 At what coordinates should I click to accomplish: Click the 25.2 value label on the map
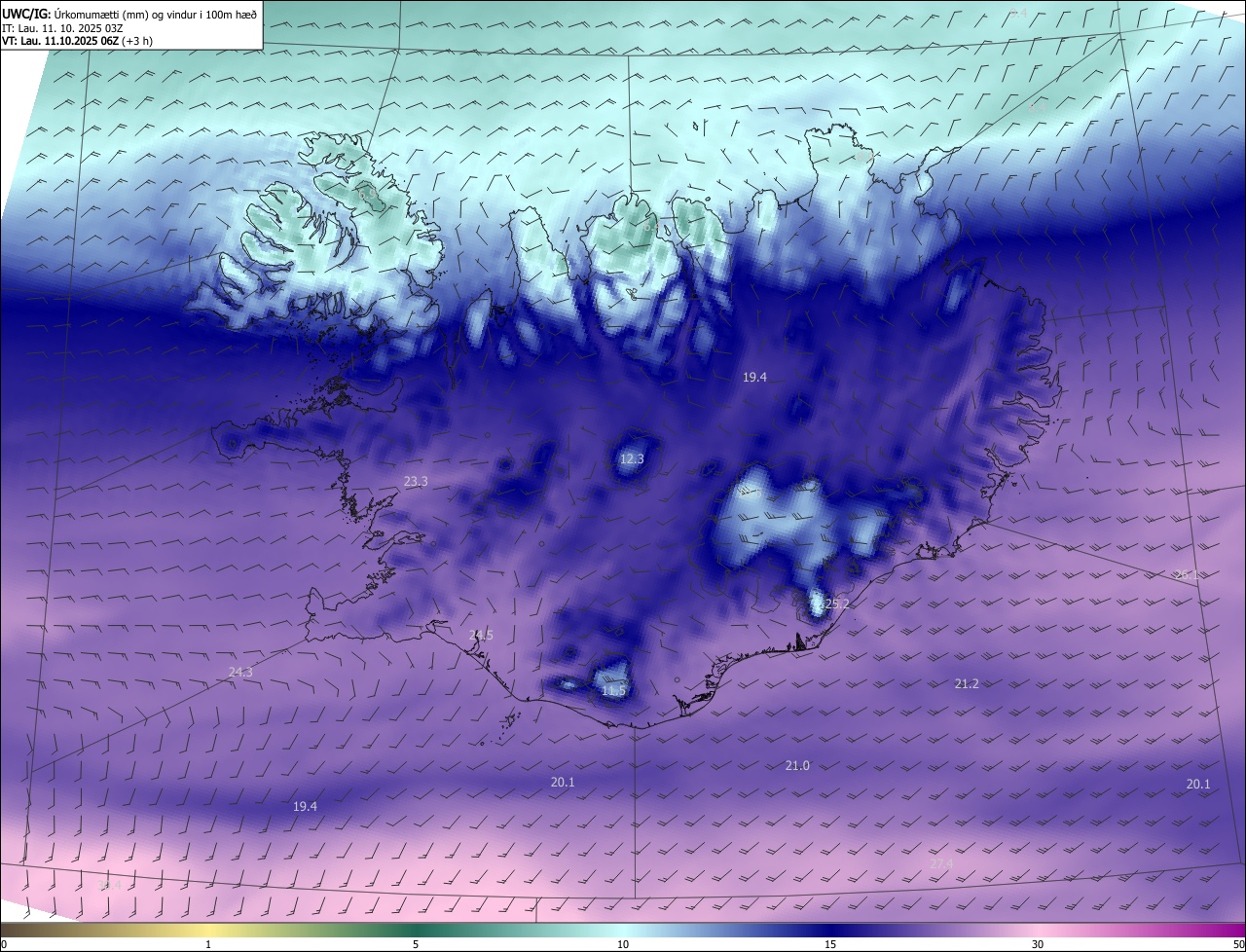click(x=836, y=604)
